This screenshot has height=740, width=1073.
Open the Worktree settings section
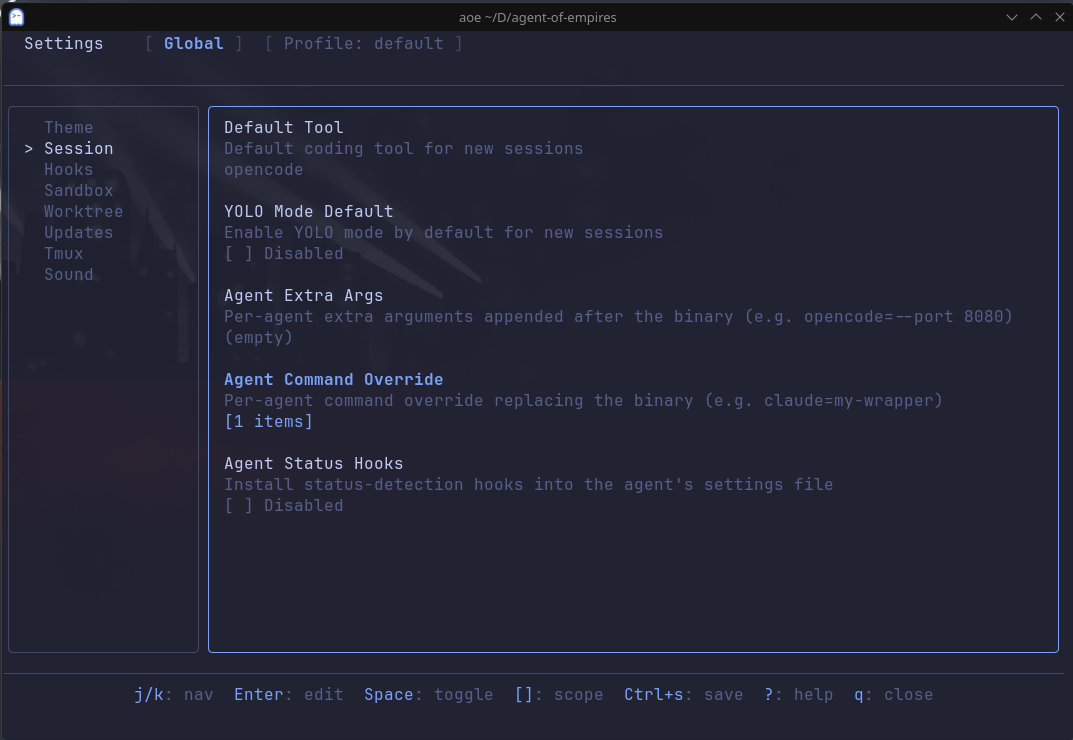(x=83, y=211)
